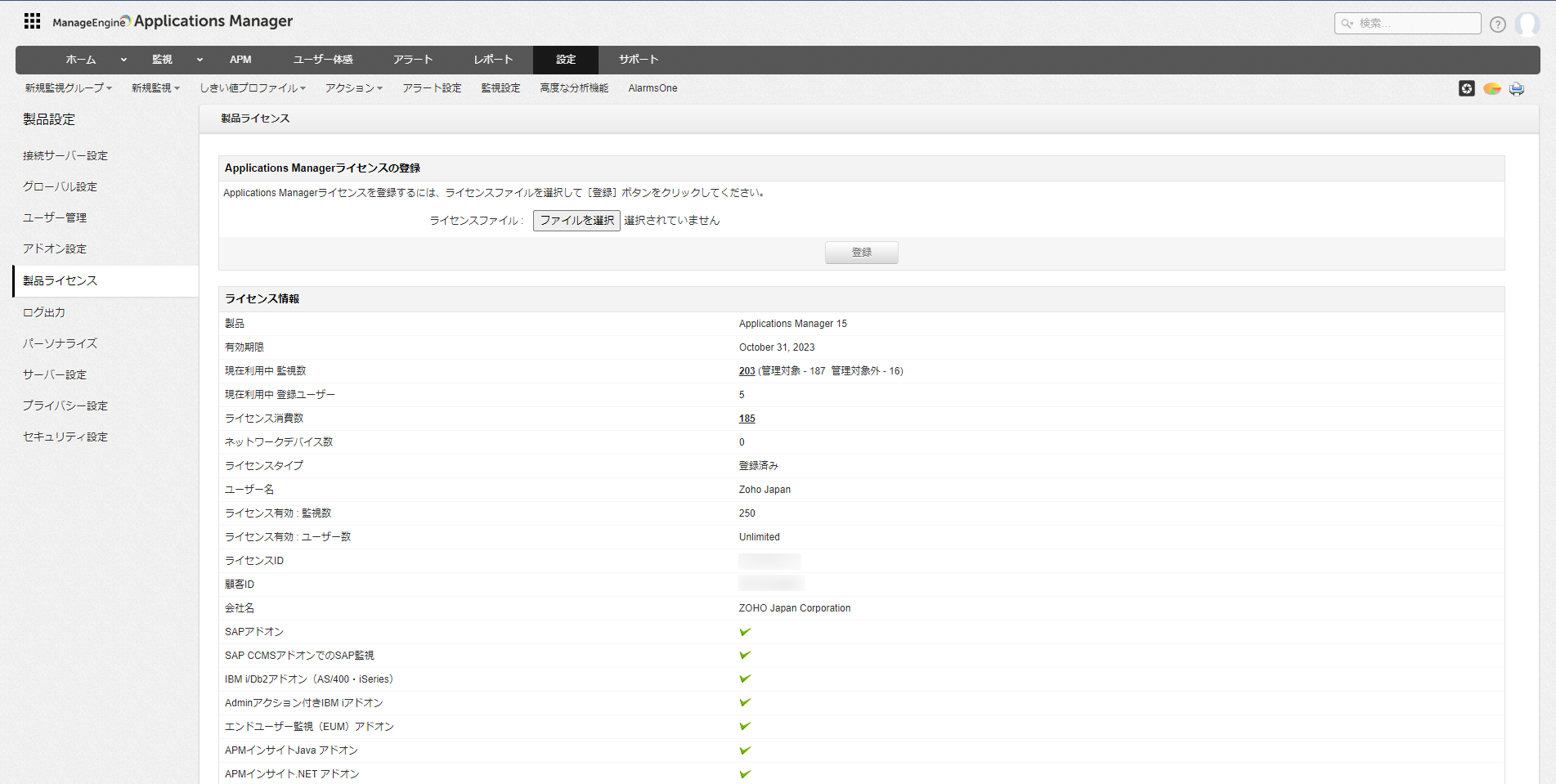Click the 登録済み license type value
The width and height of the screenshot is (1556, 784).
[759, 466]
